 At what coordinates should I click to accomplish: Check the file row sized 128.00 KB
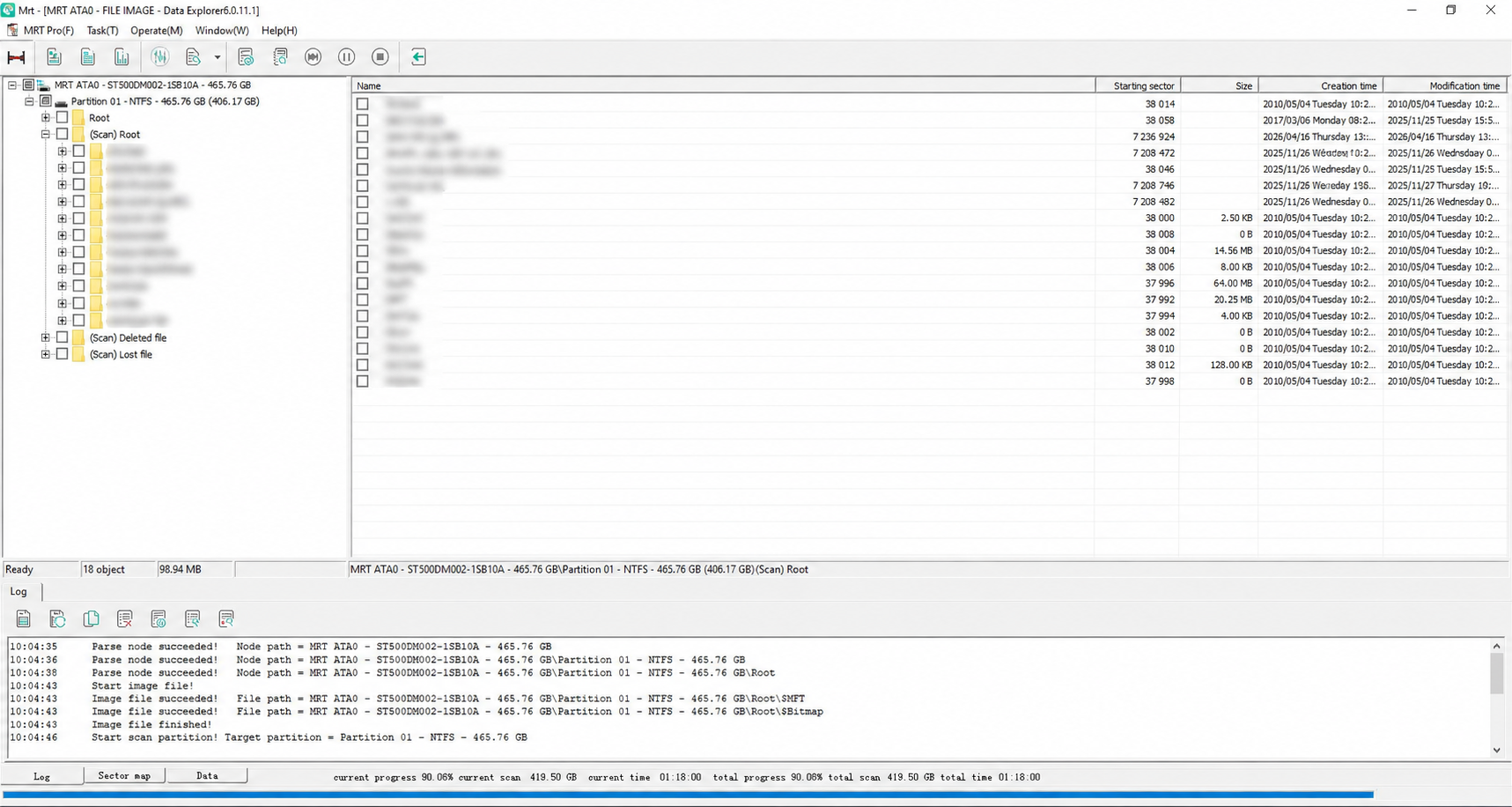pos(362,365)
